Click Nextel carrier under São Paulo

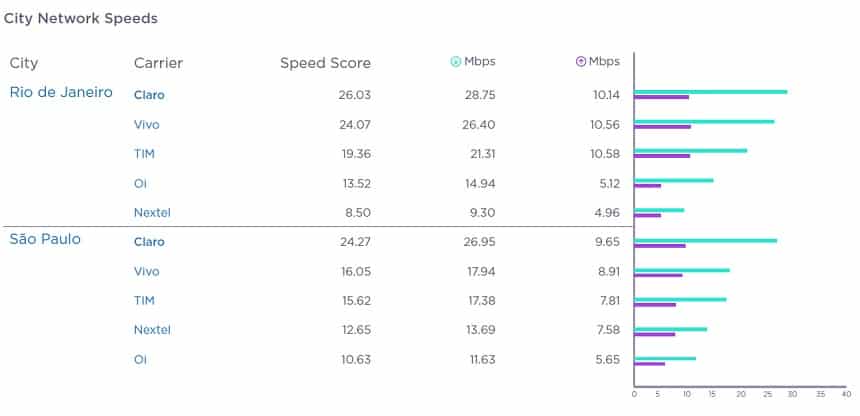click(x=152, y=330)
